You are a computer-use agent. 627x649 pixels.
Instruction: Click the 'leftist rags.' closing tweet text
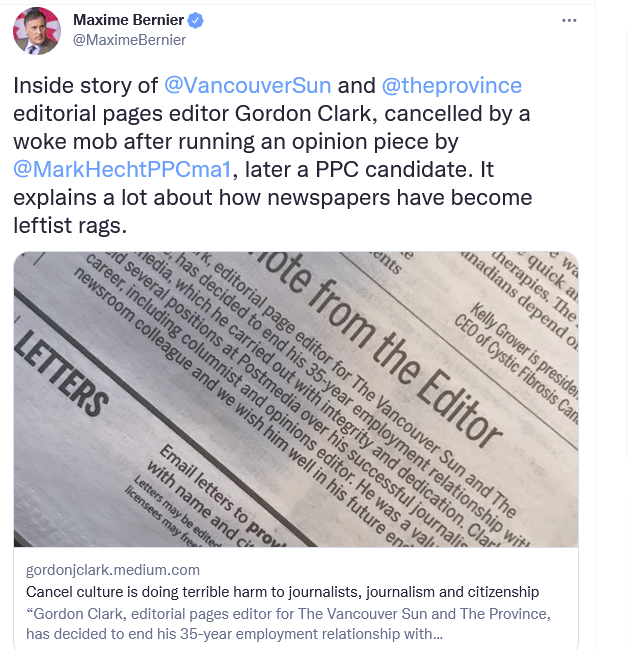tap(70, 225)
